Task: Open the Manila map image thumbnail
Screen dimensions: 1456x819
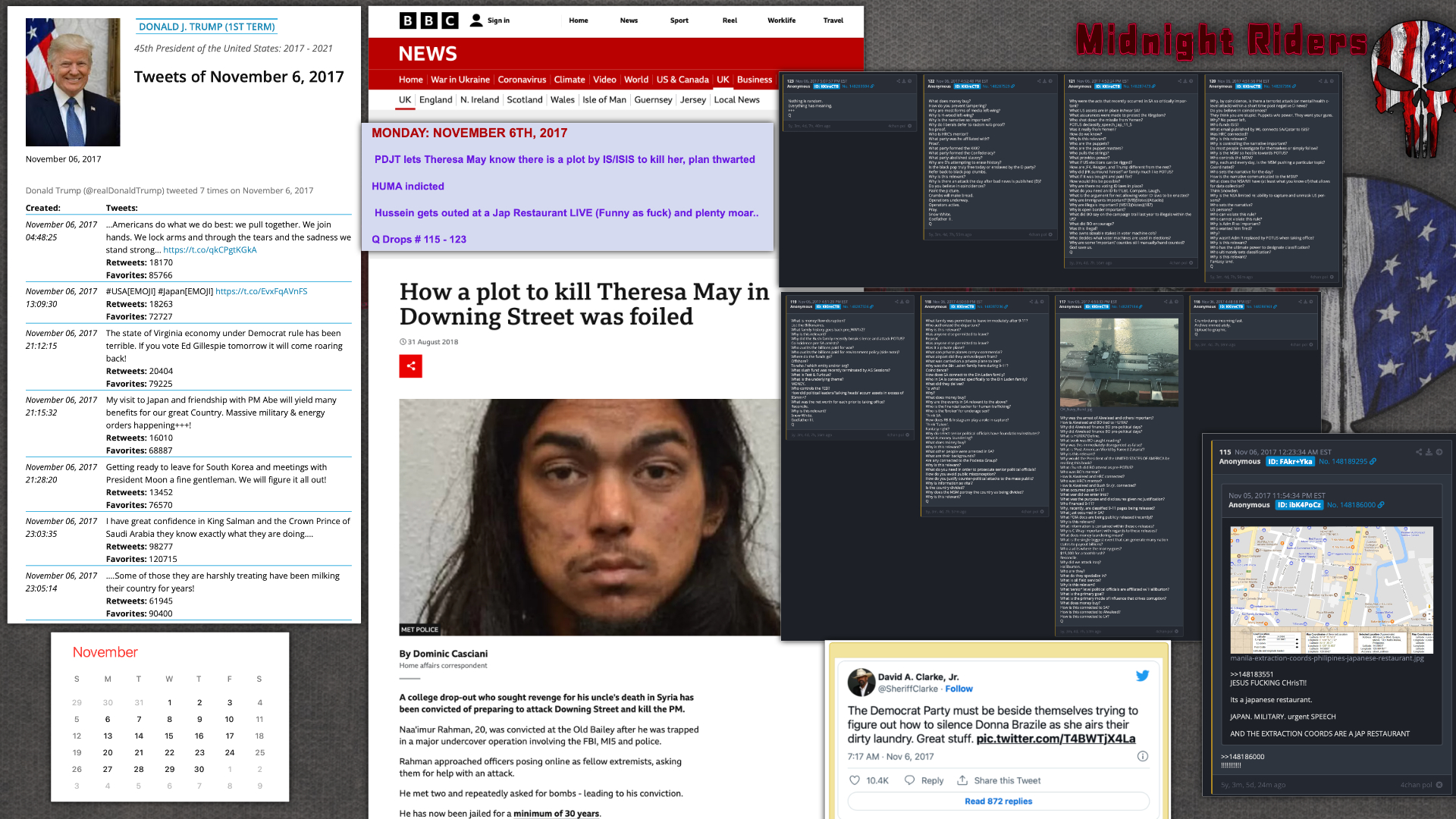Action: (x=1331, y=590)
